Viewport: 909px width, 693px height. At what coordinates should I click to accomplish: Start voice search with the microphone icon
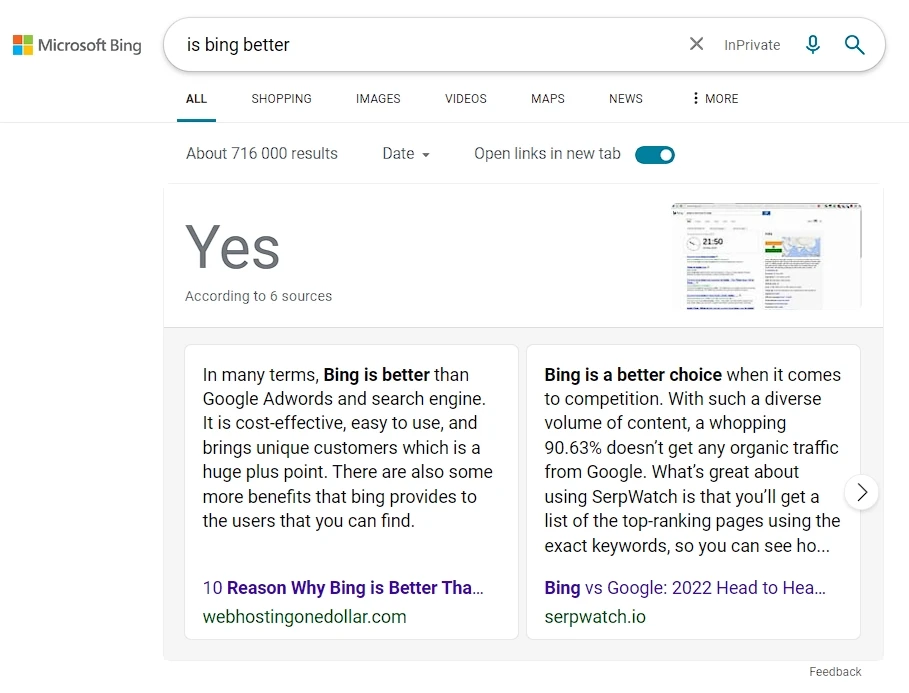coord(813,44)
